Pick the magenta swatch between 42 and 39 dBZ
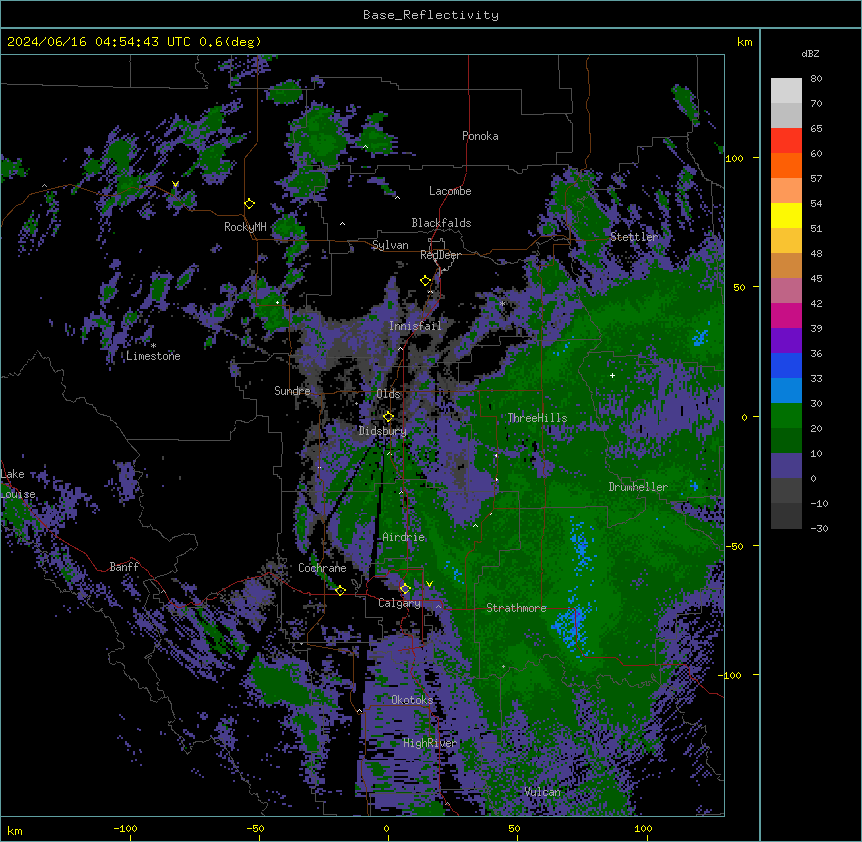Viewport: 862px width, 842px height. (x=786, y=315)
